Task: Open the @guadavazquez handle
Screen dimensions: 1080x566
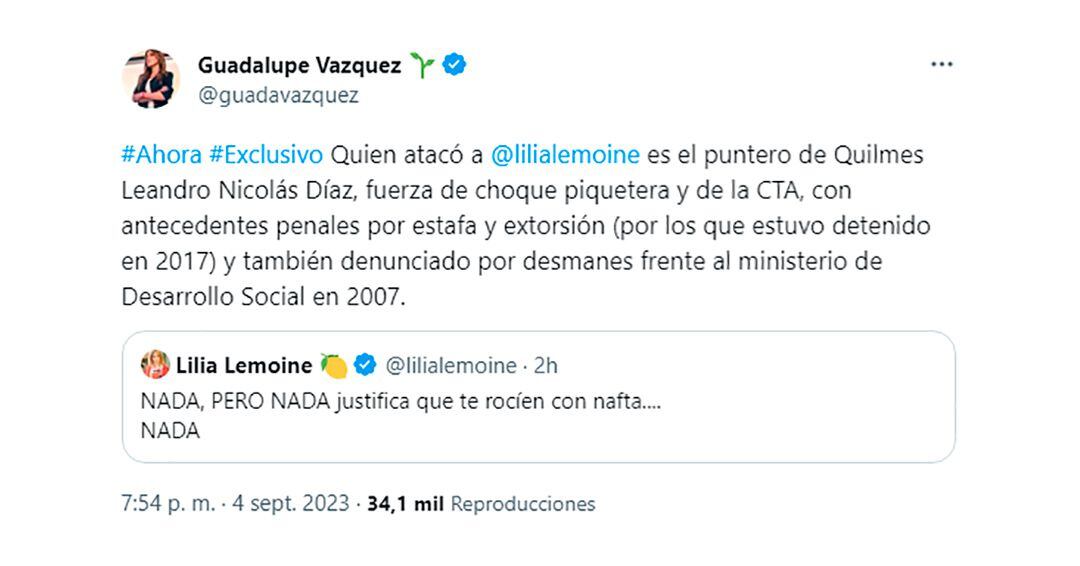Action: pos(278,96)
